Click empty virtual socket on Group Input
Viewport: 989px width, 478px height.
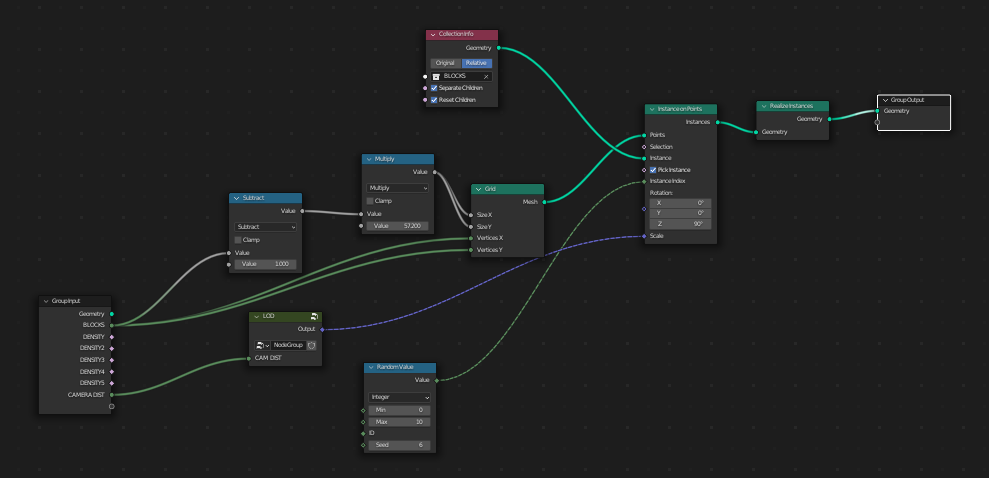coord(112,406)
